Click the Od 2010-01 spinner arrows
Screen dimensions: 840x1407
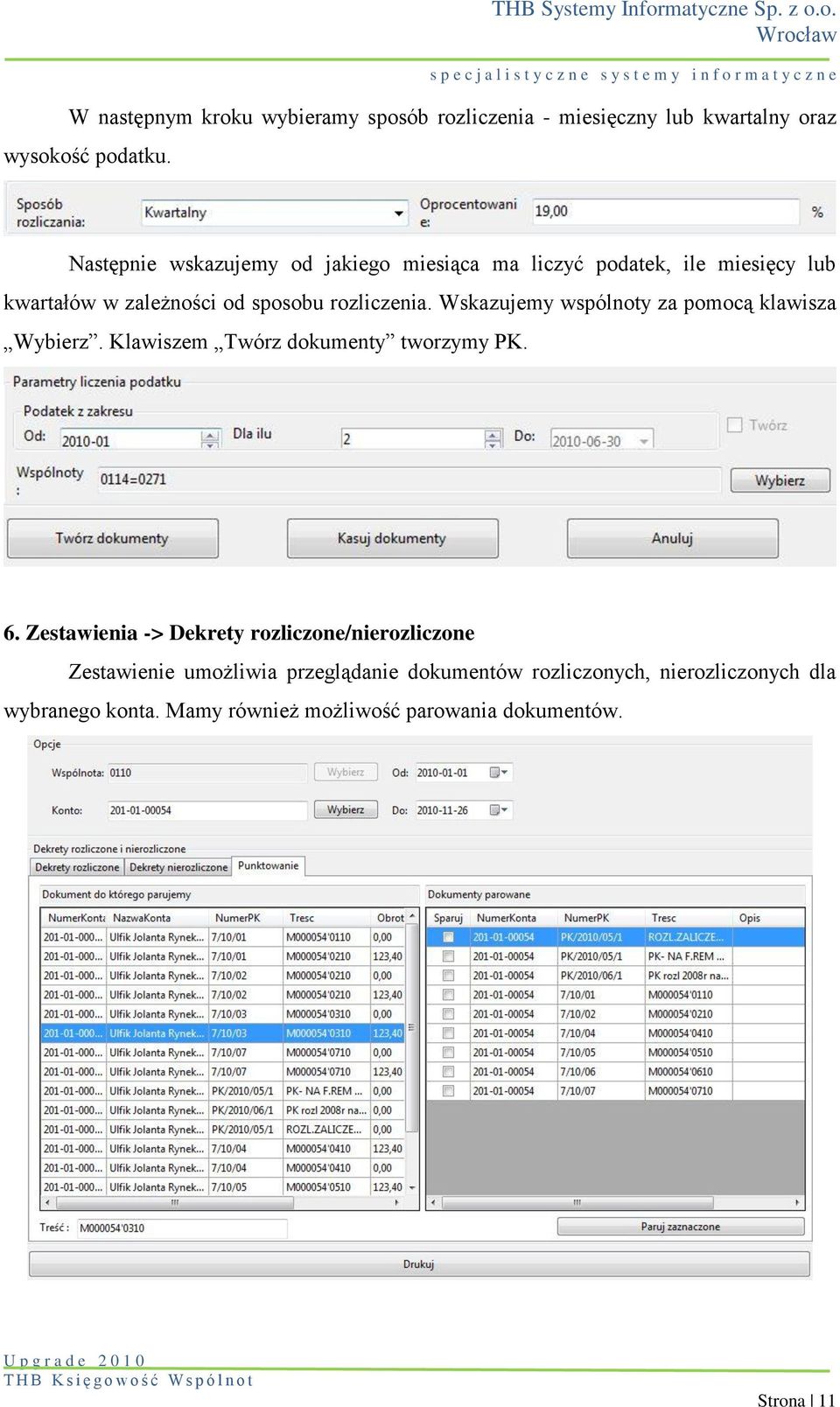(210, 441)
